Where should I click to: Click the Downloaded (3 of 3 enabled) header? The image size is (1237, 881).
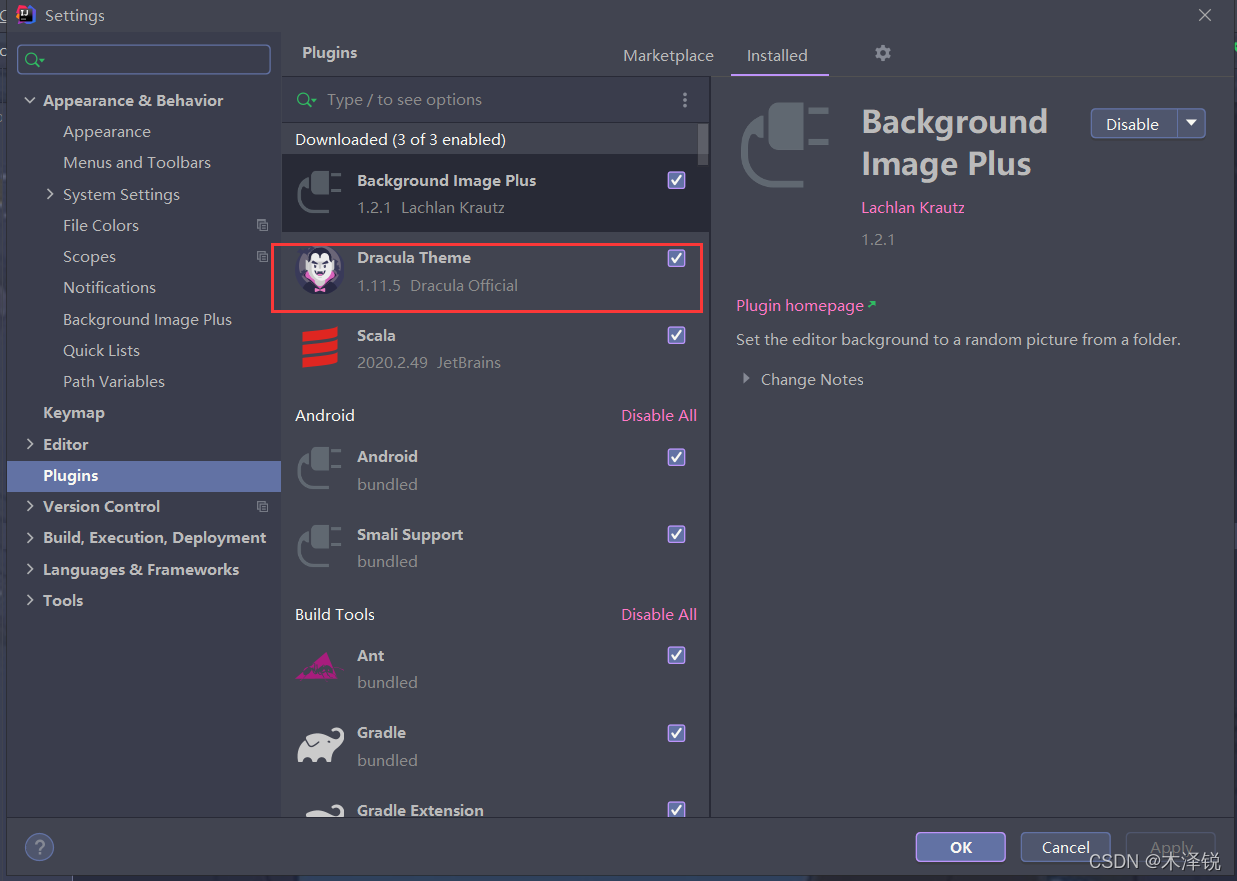(x=400, y=139)
